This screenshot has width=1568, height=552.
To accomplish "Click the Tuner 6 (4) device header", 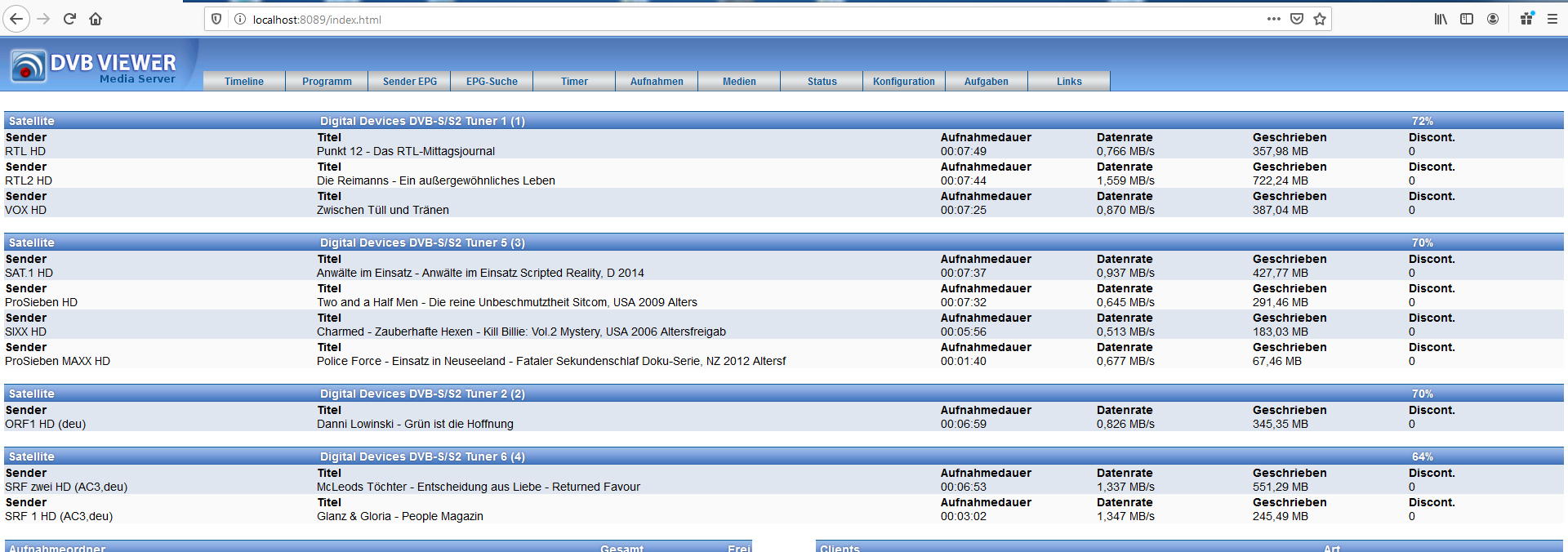I will tap(422, 456).
